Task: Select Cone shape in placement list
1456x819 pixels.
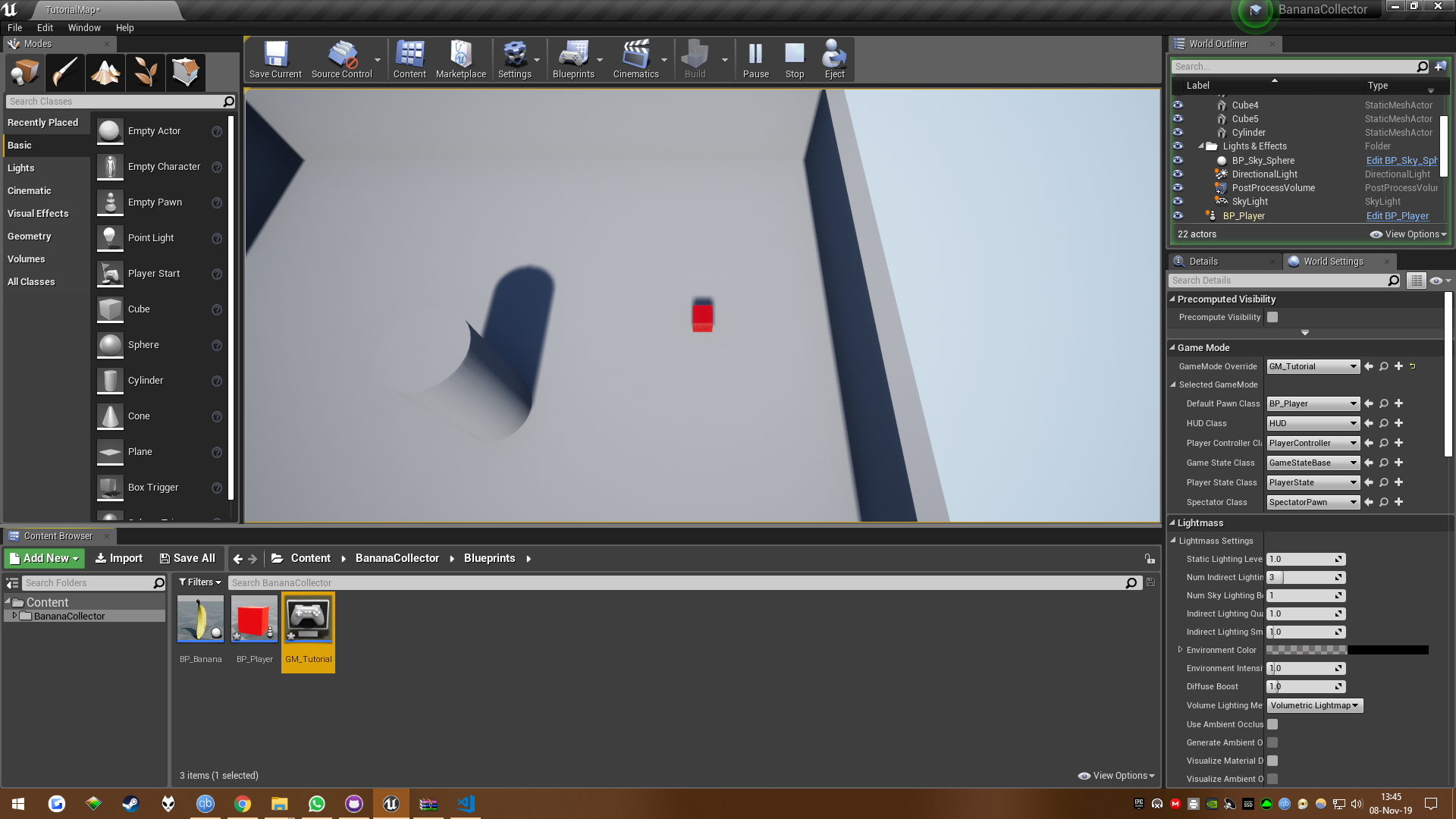Action: 160,416
